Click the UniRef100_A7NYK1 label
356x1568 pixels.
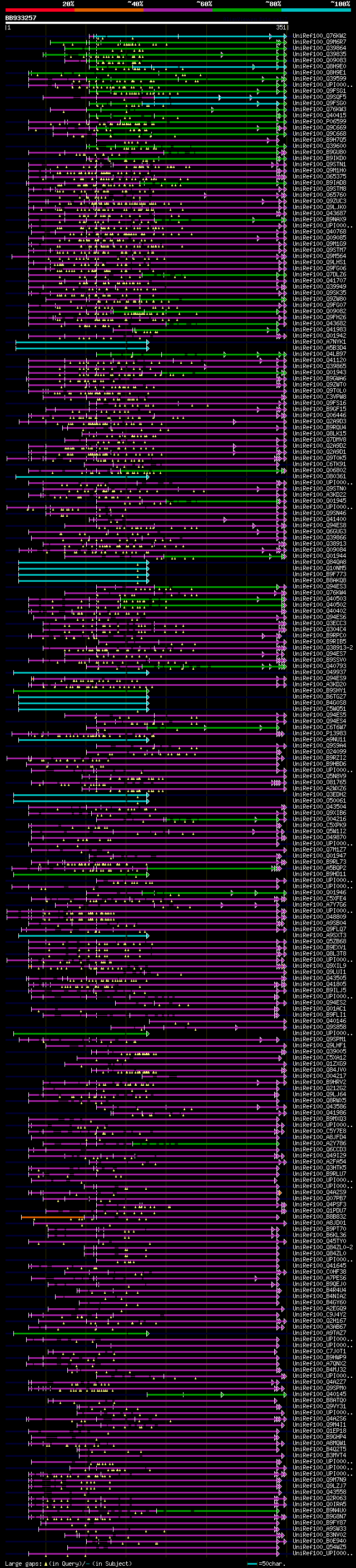[319, 342]
